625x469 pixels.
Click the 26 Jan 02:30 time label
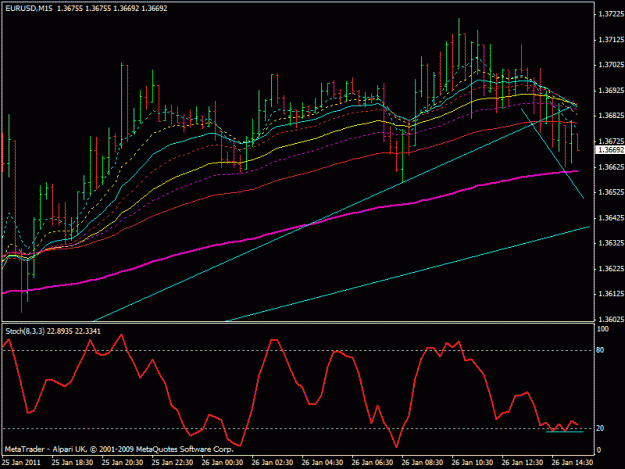pos(273,463)
